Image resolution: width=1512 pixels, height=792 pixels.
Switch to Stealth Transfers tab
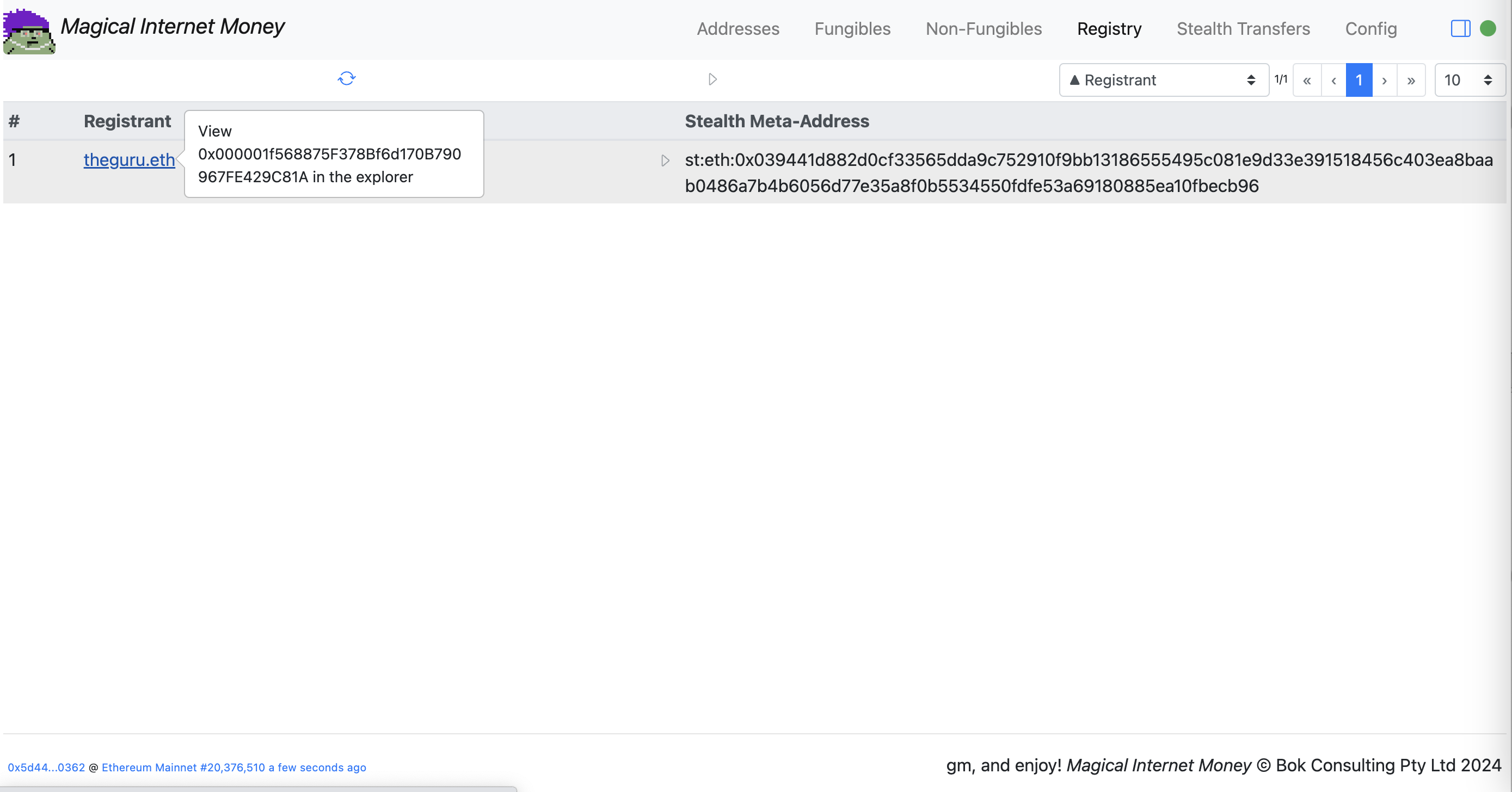point(1243,29)
